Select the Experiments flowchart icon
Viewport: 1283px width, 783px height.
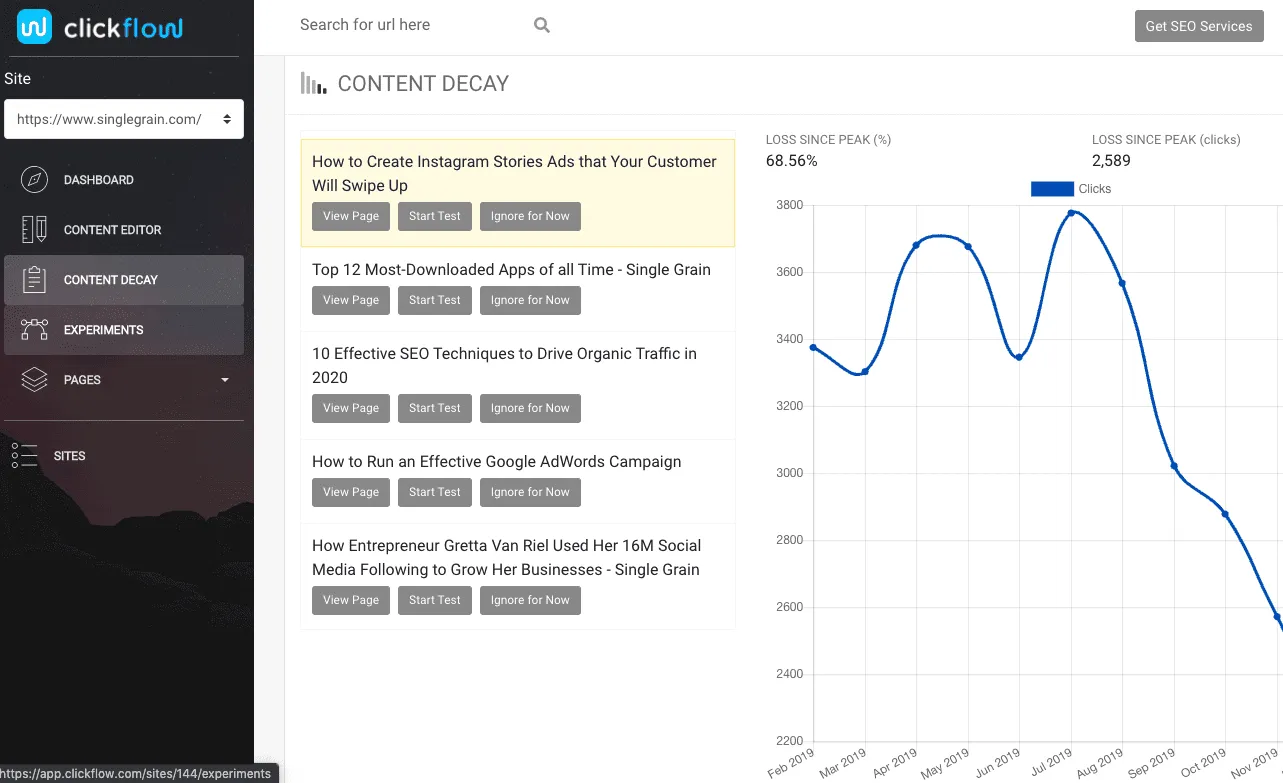coord(33,329)
